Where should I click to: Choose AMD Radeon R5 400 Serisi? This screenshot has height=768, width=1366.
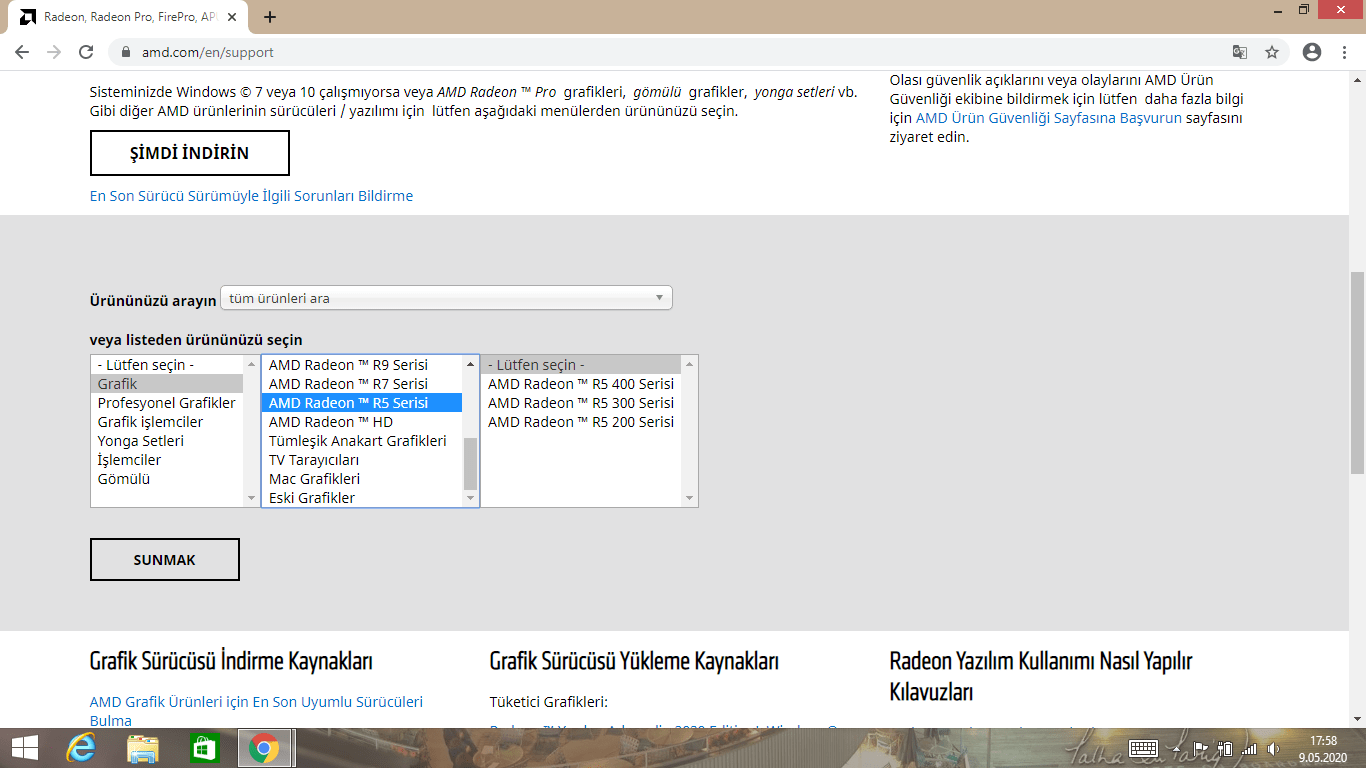[x=581, y=384]
